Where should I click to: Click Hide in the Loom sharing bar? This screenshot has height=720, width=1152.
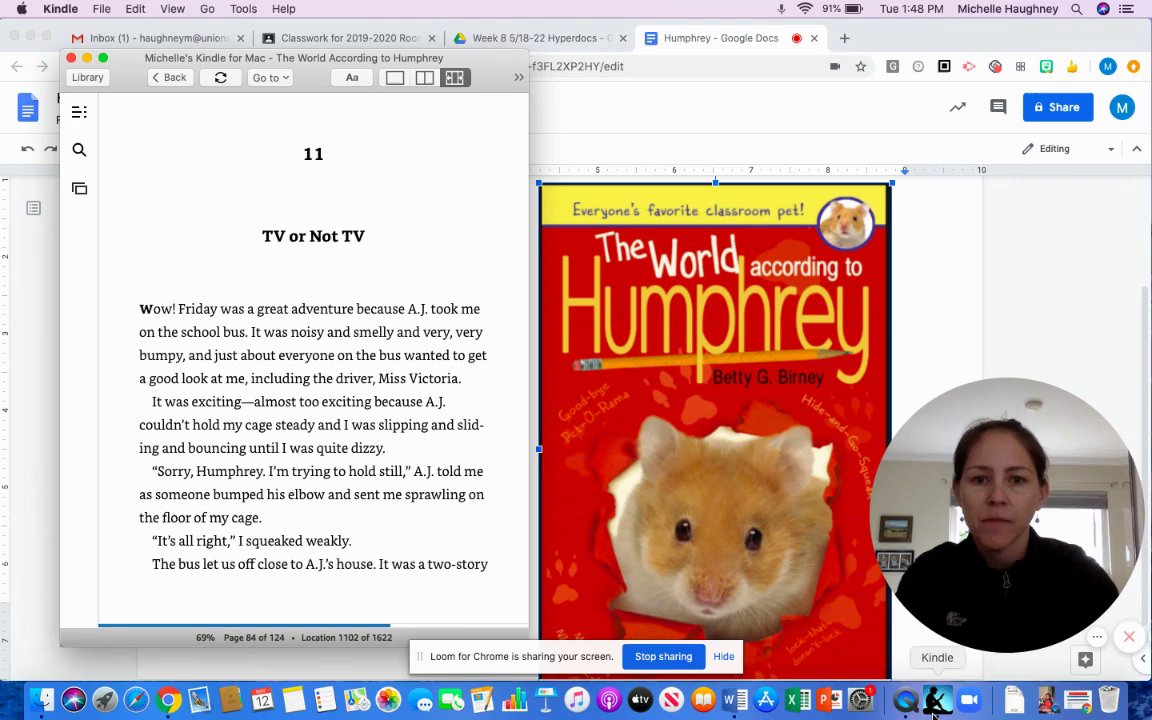point(724,656)
